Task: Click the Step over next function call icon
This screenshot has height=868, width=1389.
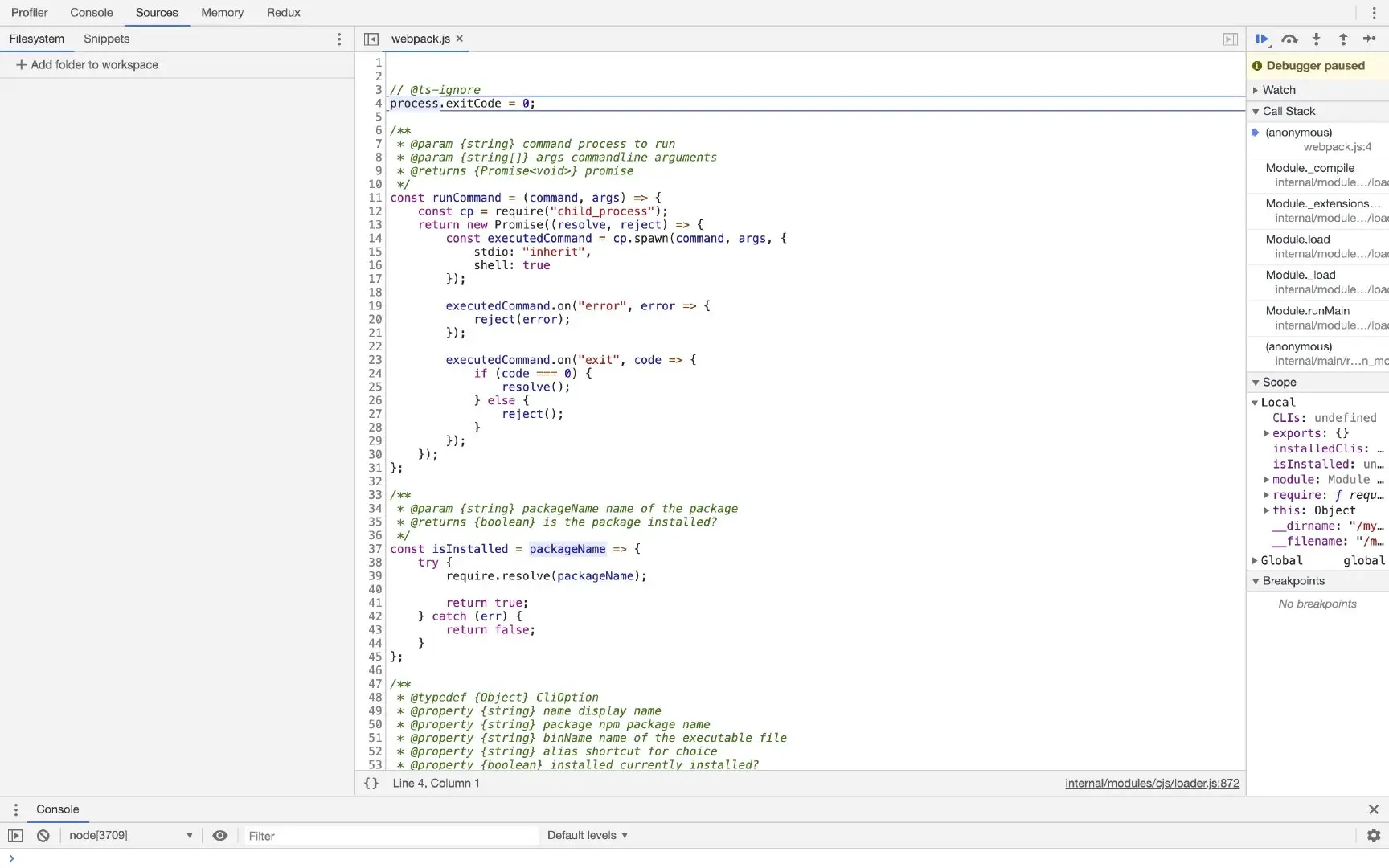Action: (x=1289, y=39)
